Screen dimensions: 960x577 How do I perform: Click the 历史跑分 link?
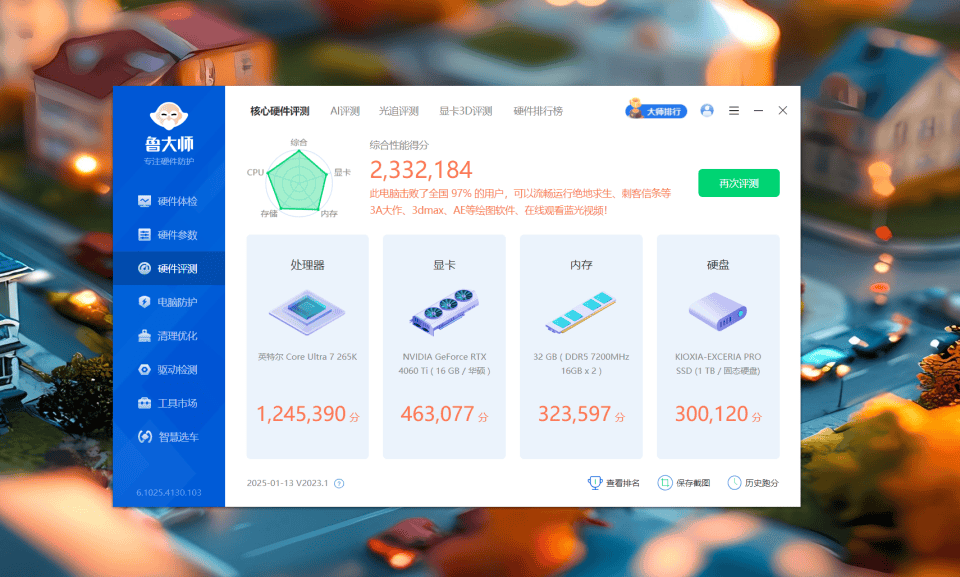(x=753, y=483)
